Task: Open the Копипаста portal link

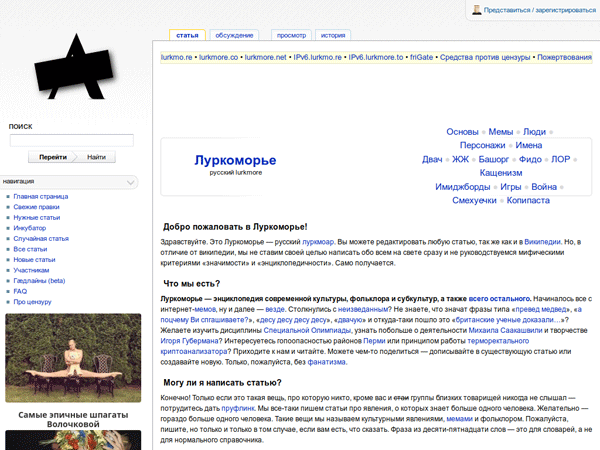Action: pyautogui.click(x=528, y=201)
